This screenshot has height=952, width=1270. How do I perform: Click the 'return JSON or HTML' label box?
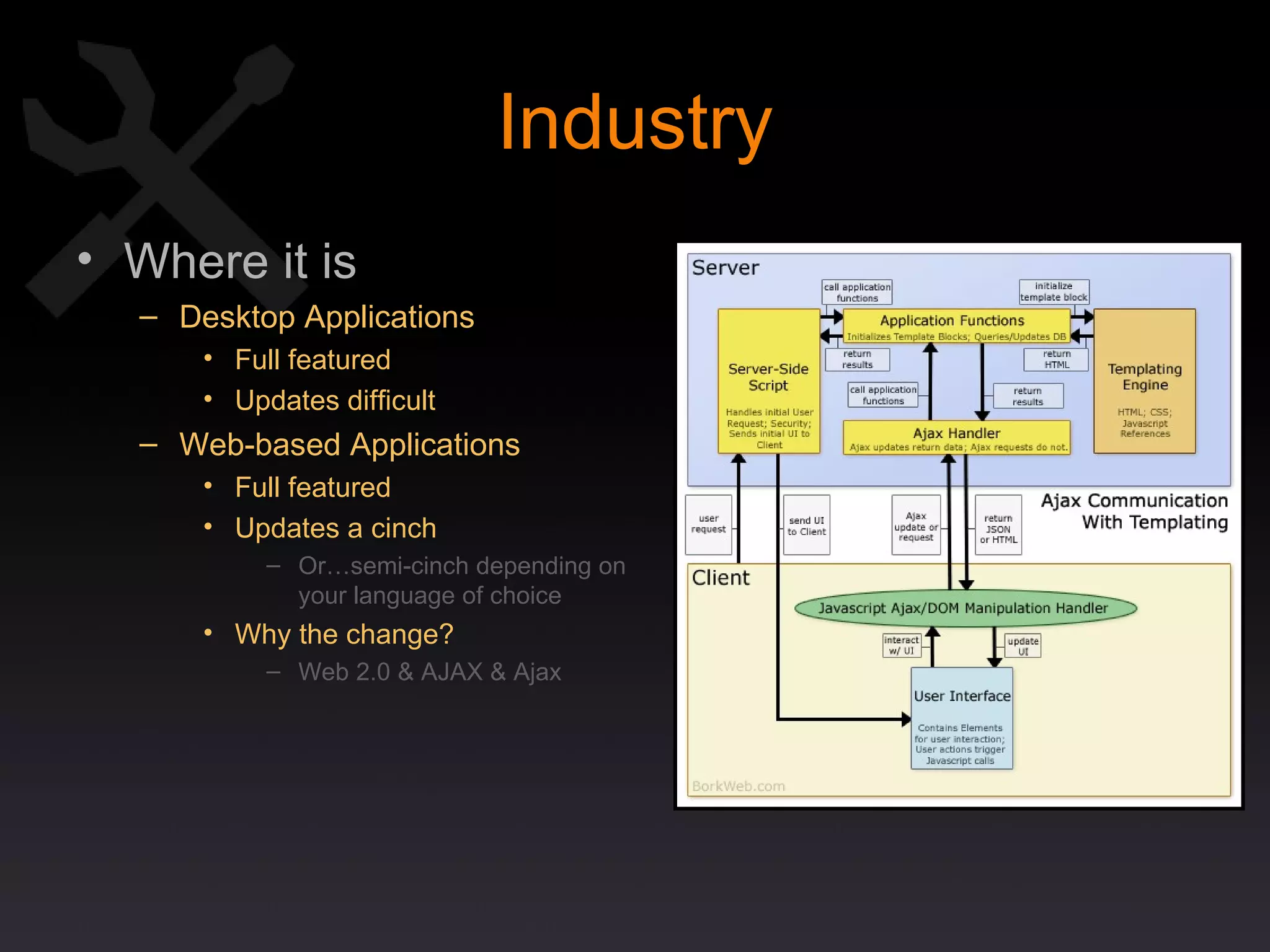(998, 525)
